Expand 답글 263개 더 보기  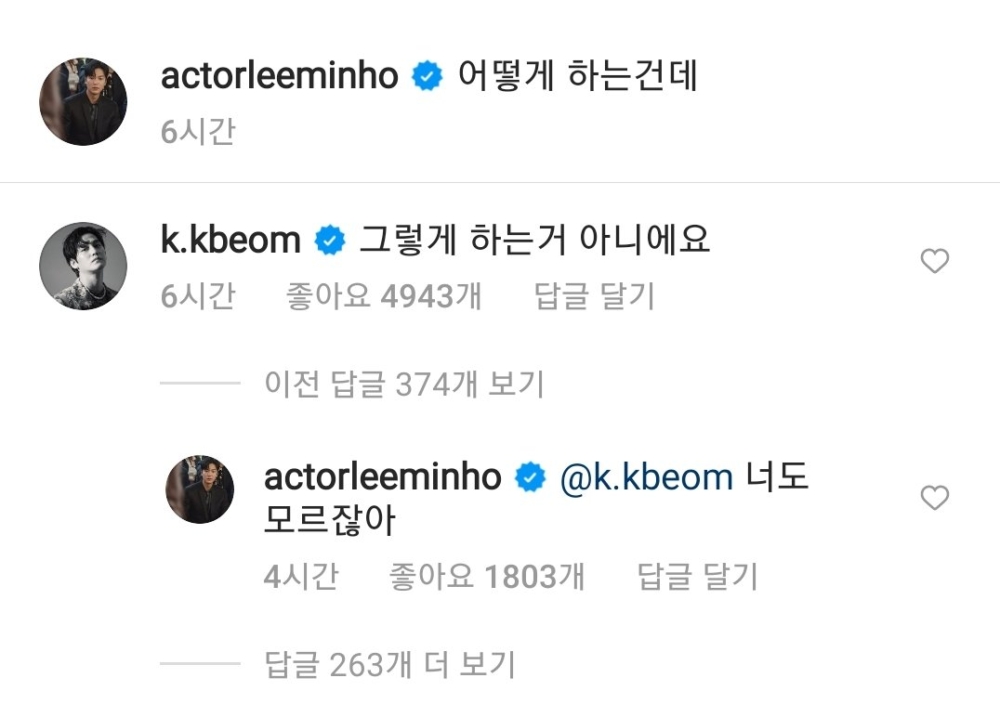(x=390, y=664)
